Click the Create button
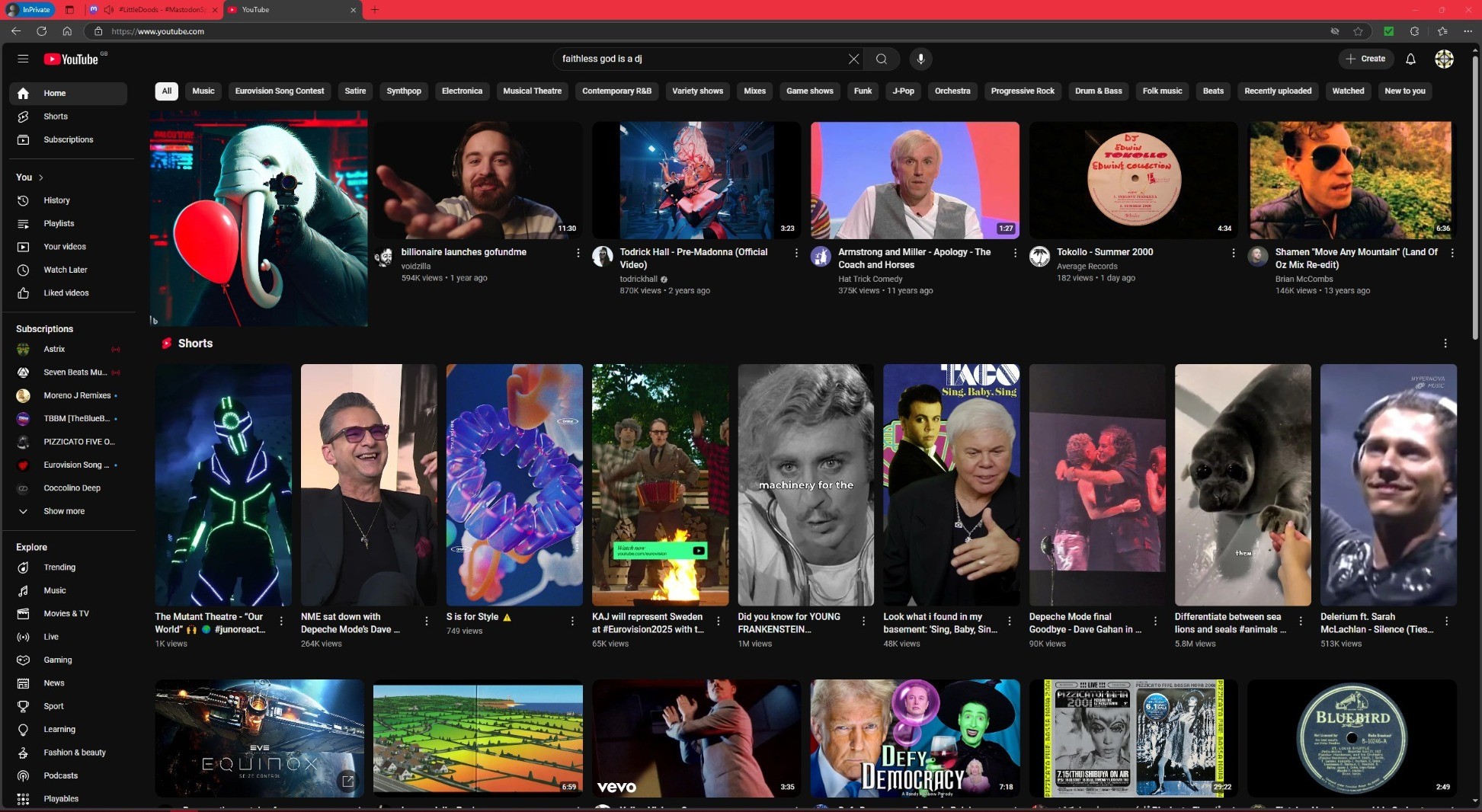 click(x=1366, y=59)
